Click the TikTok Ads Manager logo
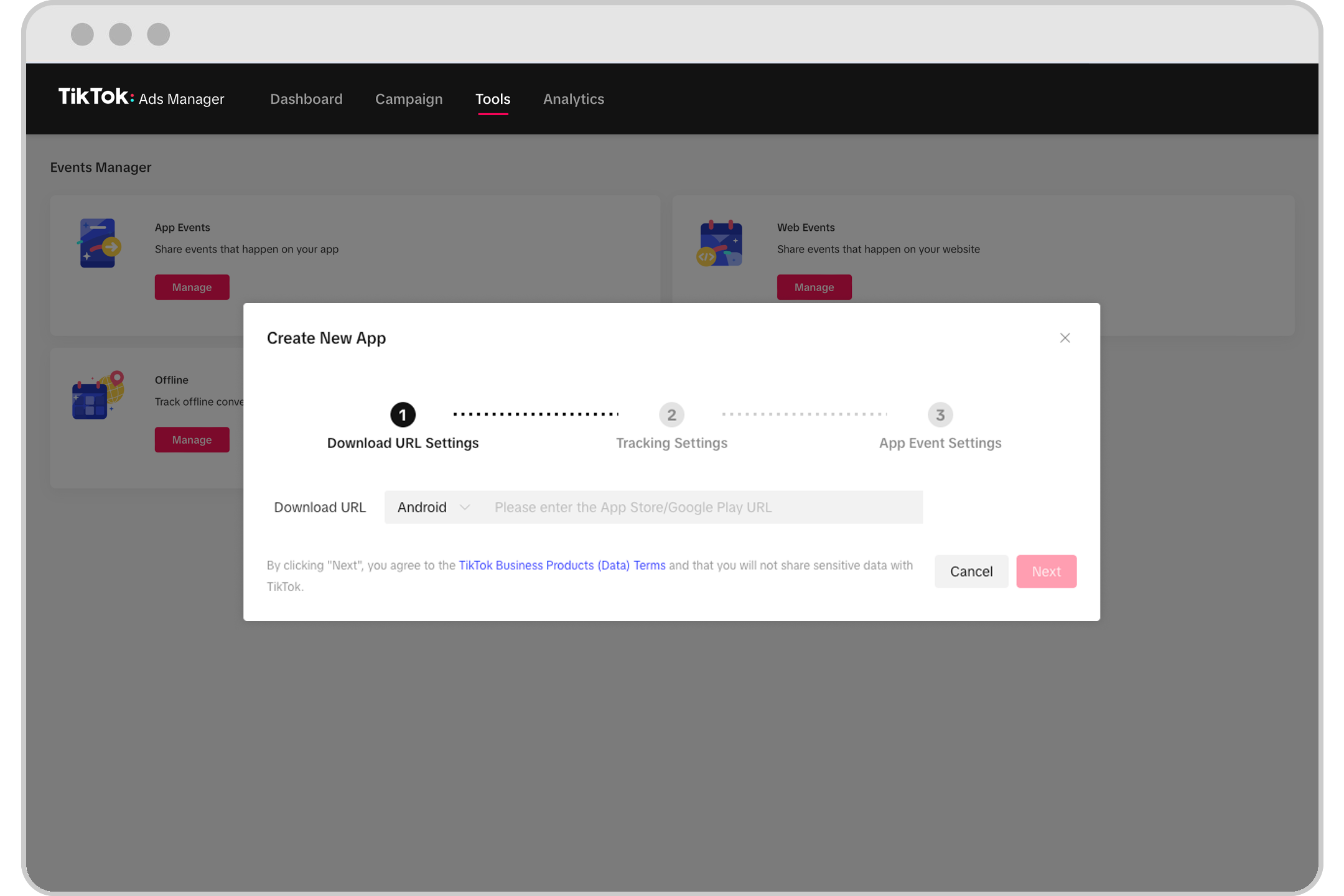This screenshot has width=1344, height=896. click(x=142, y=98)
